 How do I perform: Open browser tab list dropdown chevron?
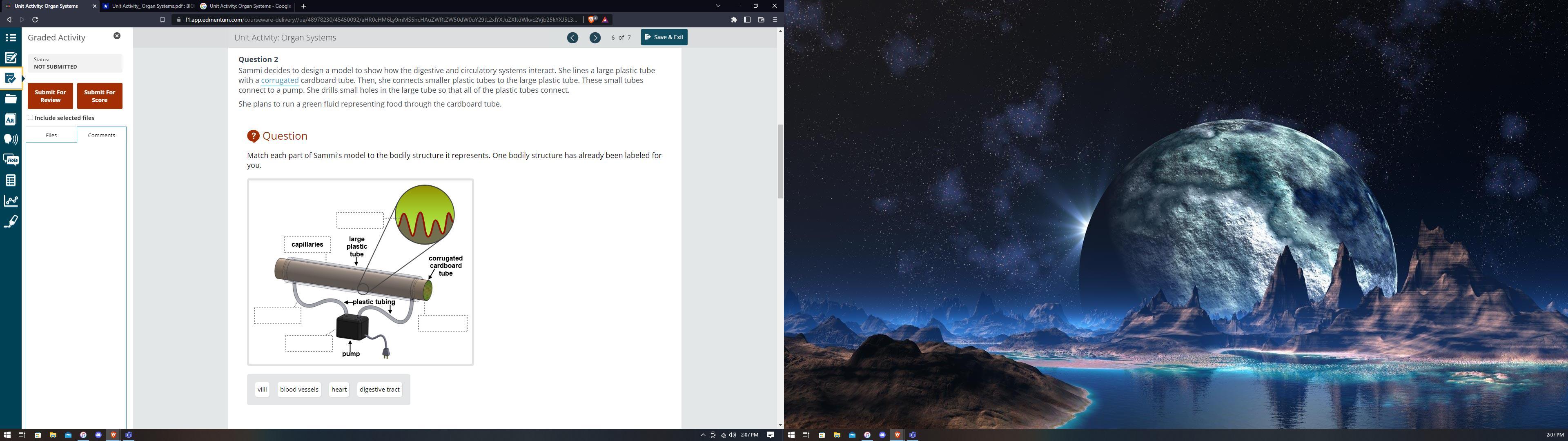click(x=718, y=6)
